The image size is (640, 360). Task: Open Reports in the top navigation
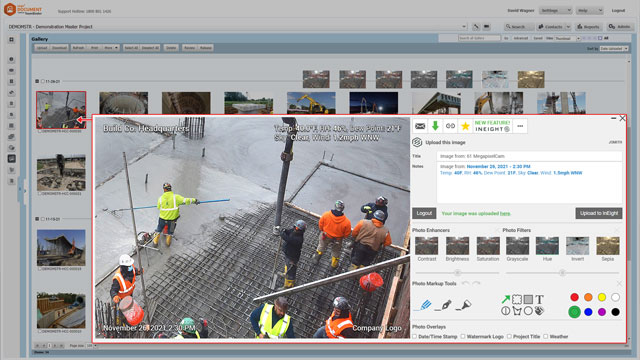coord(588,27)
